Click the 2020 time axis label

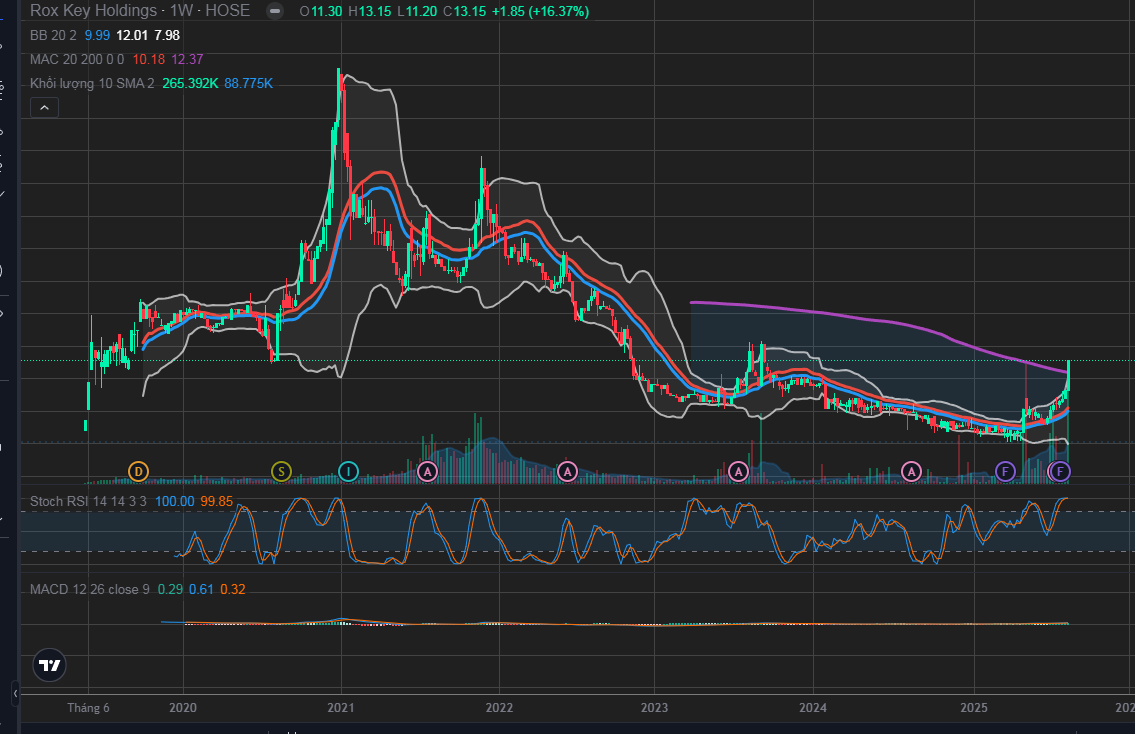[x=182, y=707]
